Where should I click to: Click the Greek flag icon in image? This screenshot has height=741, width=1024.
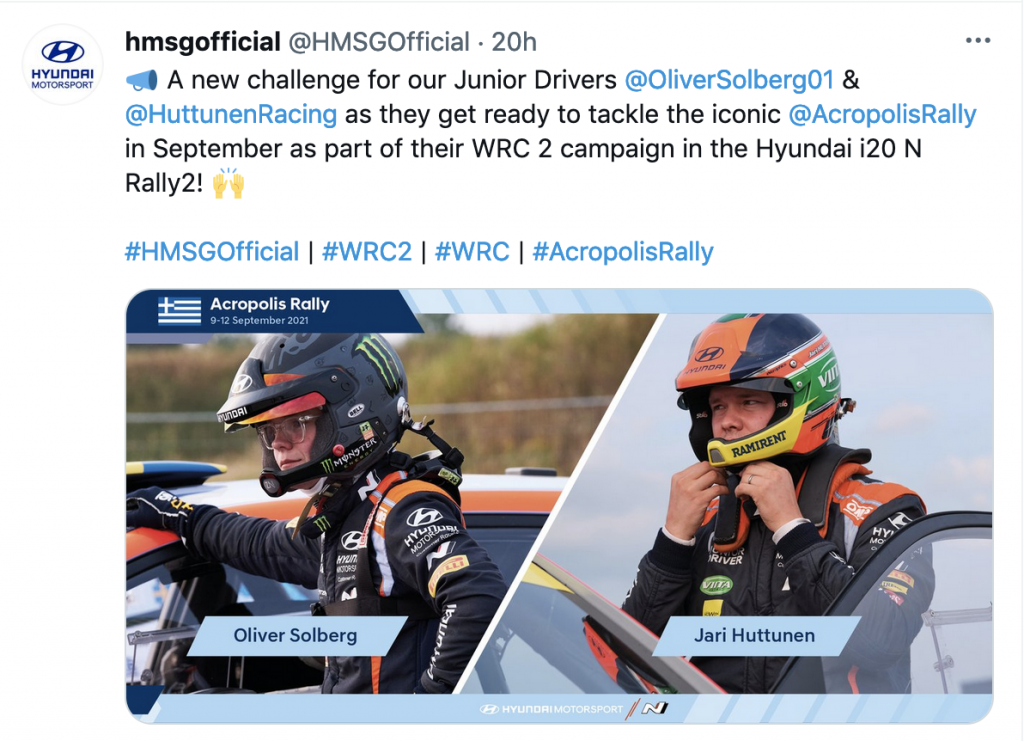click(x=180, y=310)
